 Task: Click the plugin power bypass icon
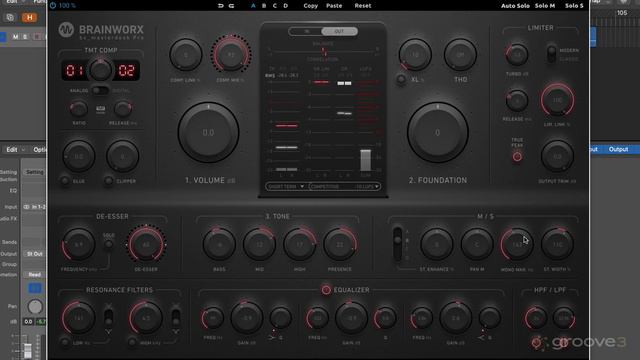[x=53, y=5]
